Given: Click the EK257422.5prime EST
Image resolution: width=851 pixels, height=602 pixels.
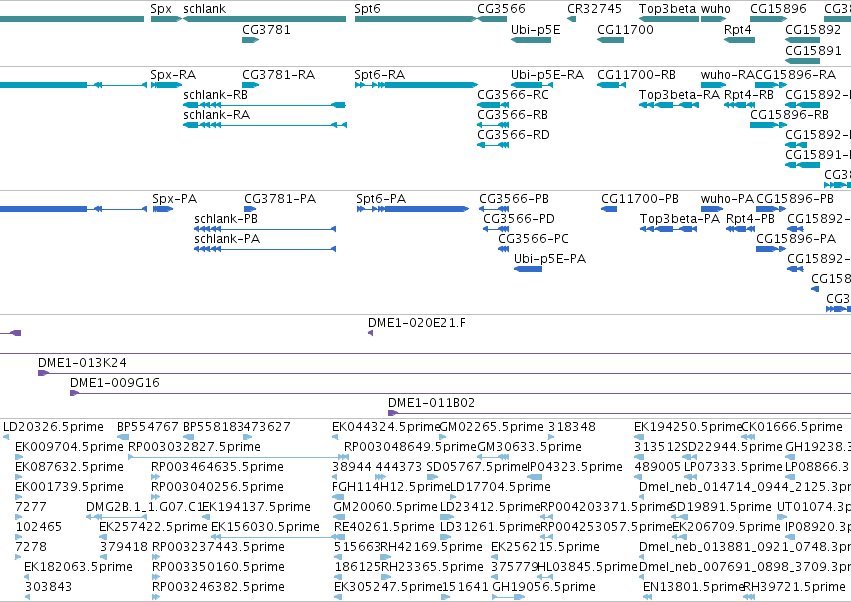Looking at the screenshot, I should pyautogui.click(x=103, y=537).
